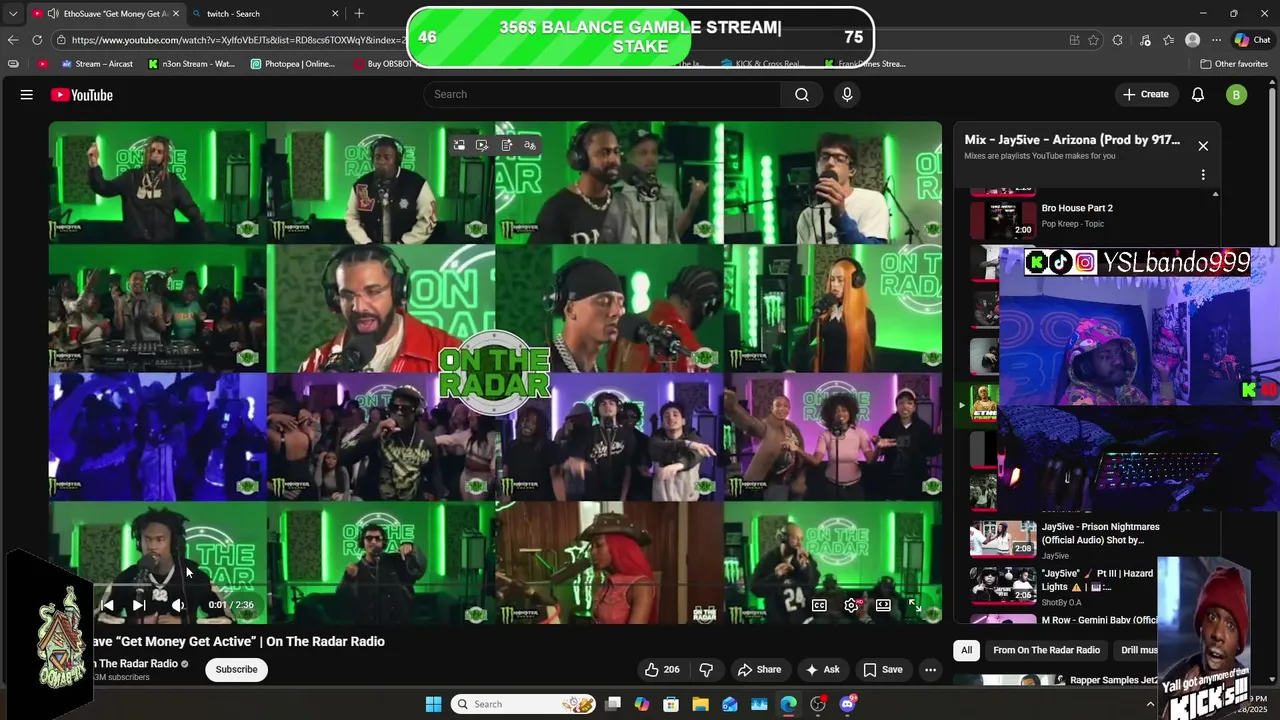The height and width of the screenshot is (720, 1280).
Task: Show hidden system tray icons
Action: (1150, 704)
